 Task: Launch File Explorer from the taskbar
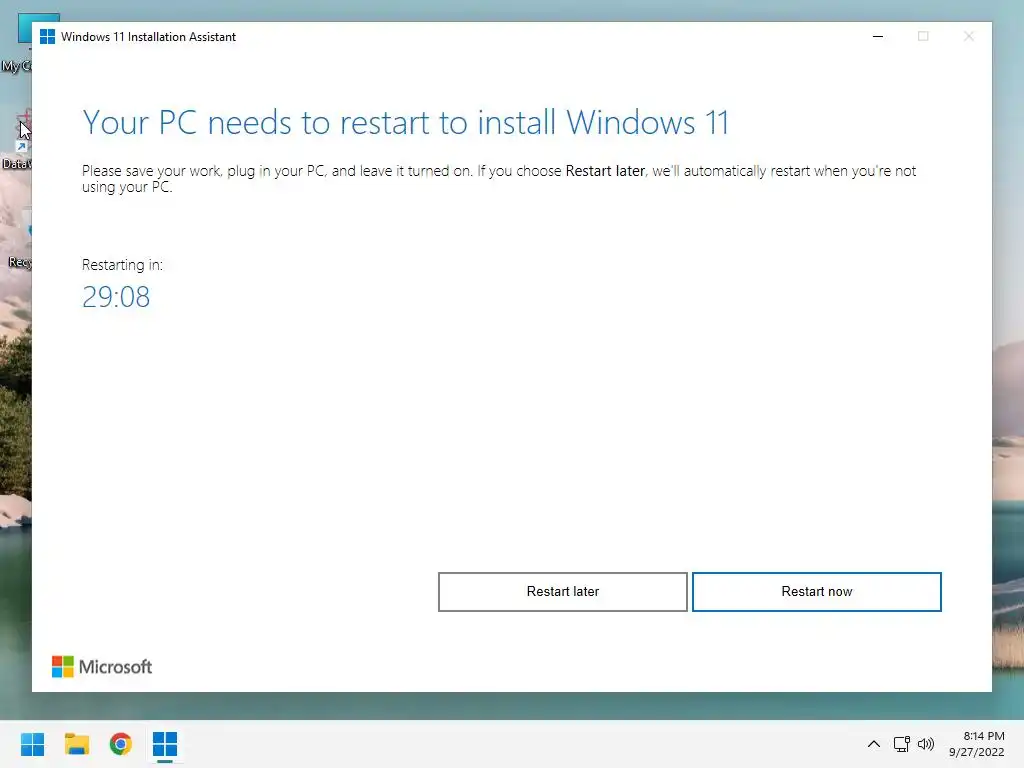coord(76,744)
